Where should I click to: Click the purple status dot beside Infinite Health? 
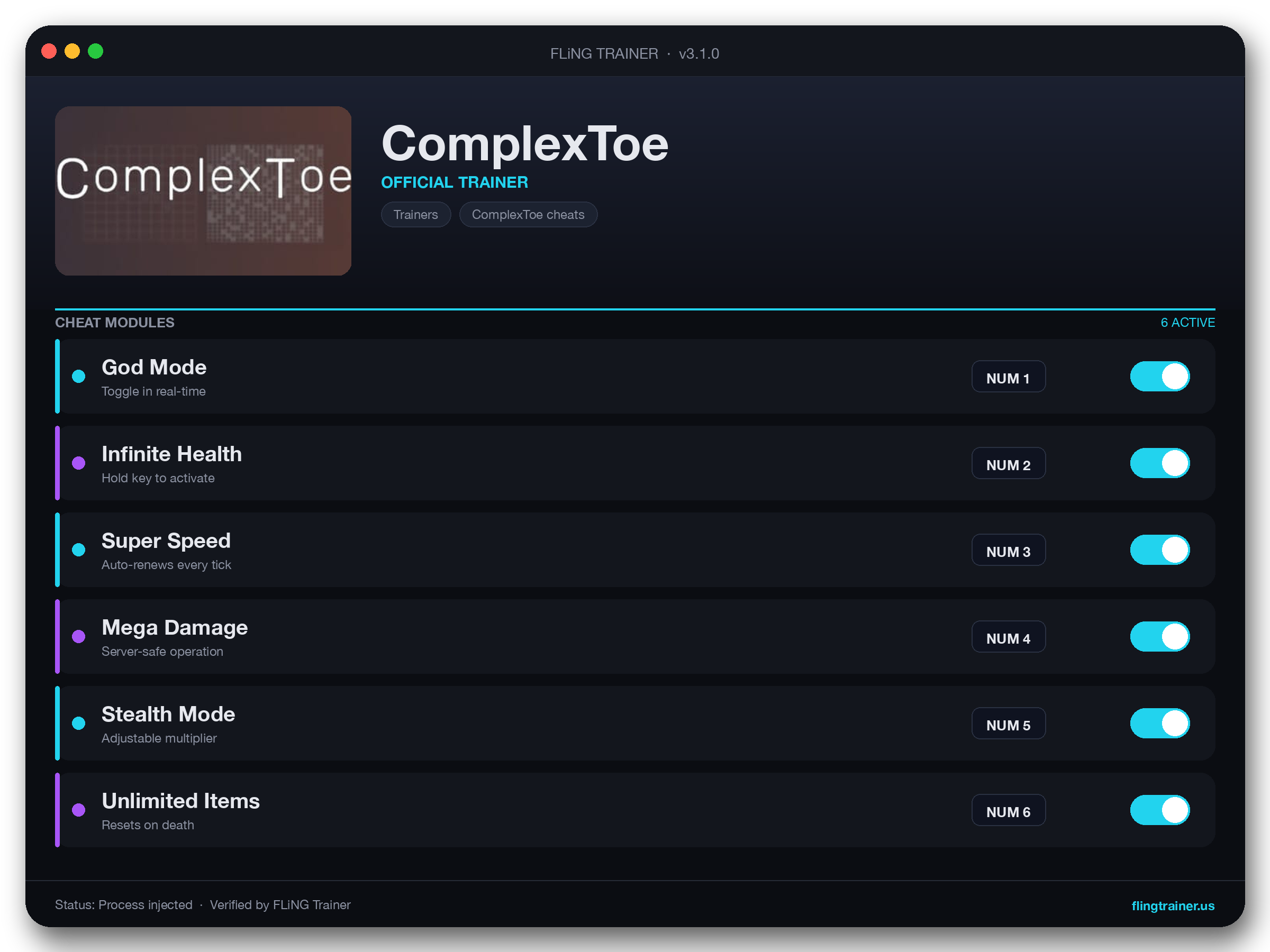tap(79, 463)
